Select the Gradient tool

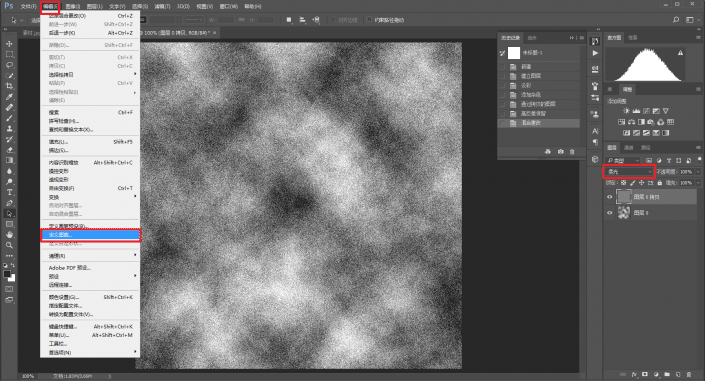point(9,160)
